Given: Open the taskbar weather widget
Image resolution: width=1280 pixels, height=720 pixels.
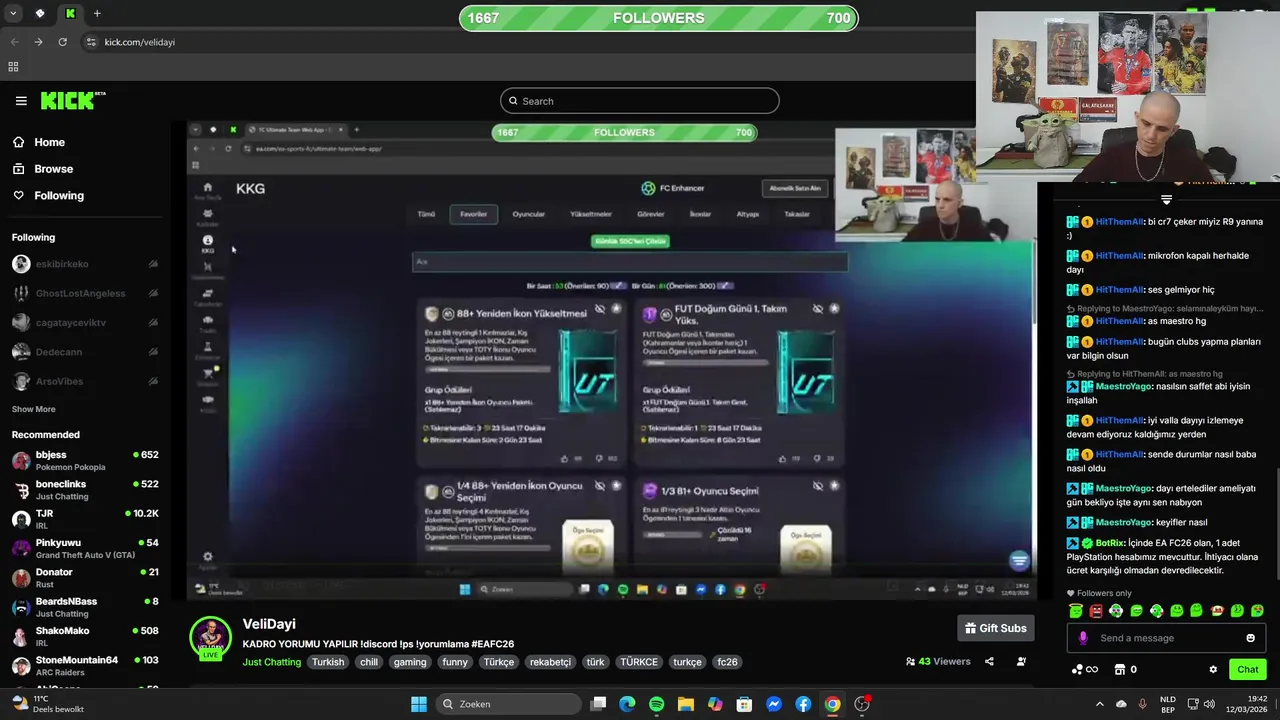Looking at the screenshot, I should 47,704.
